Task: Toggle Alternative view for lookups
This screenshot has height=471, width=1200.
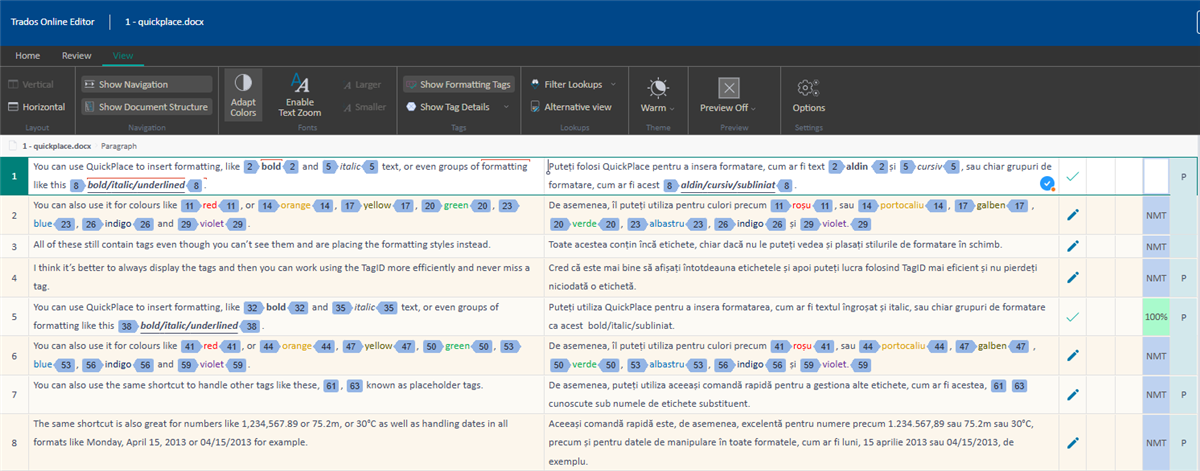Action: [x=571, y=107]
